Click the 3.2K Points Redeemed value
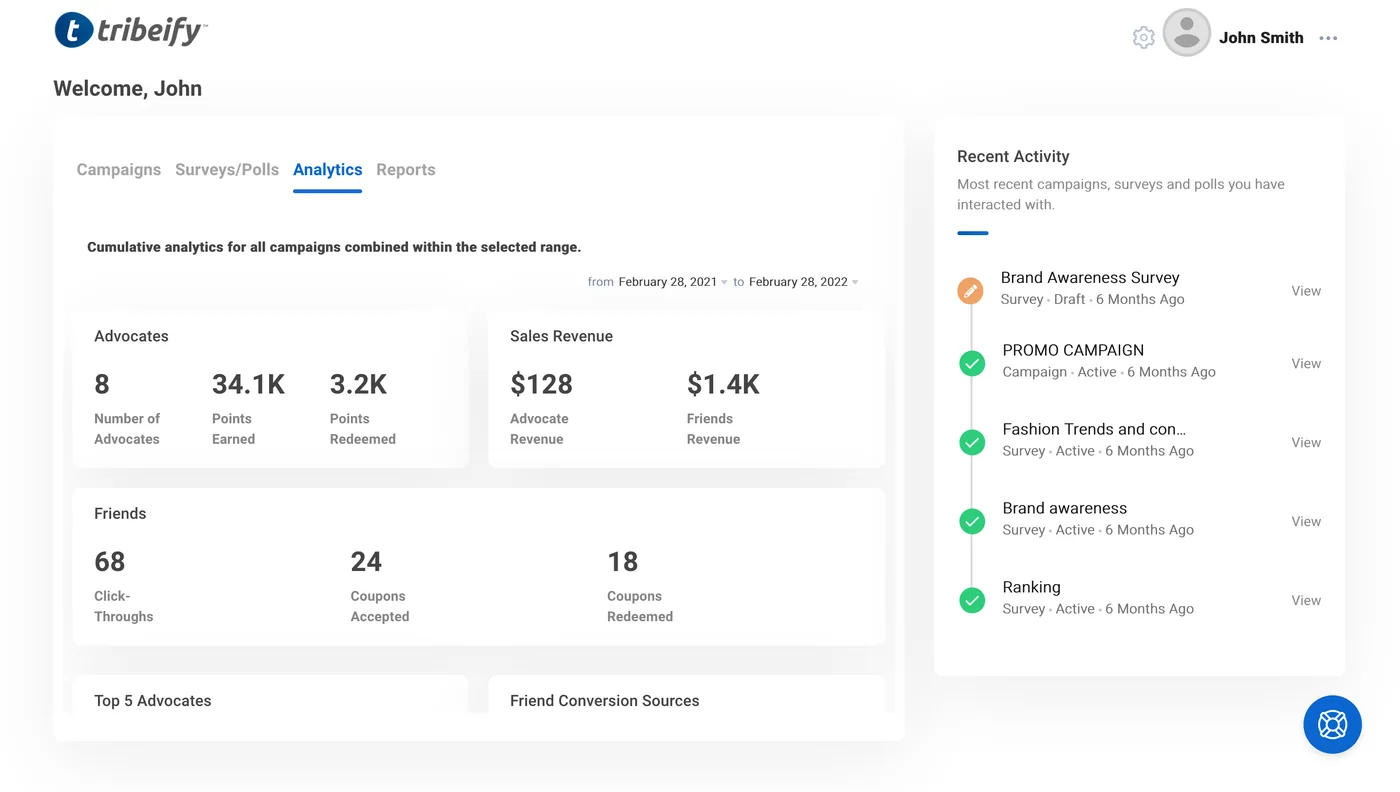This screenshot has width=1400, height=792. 358,384
